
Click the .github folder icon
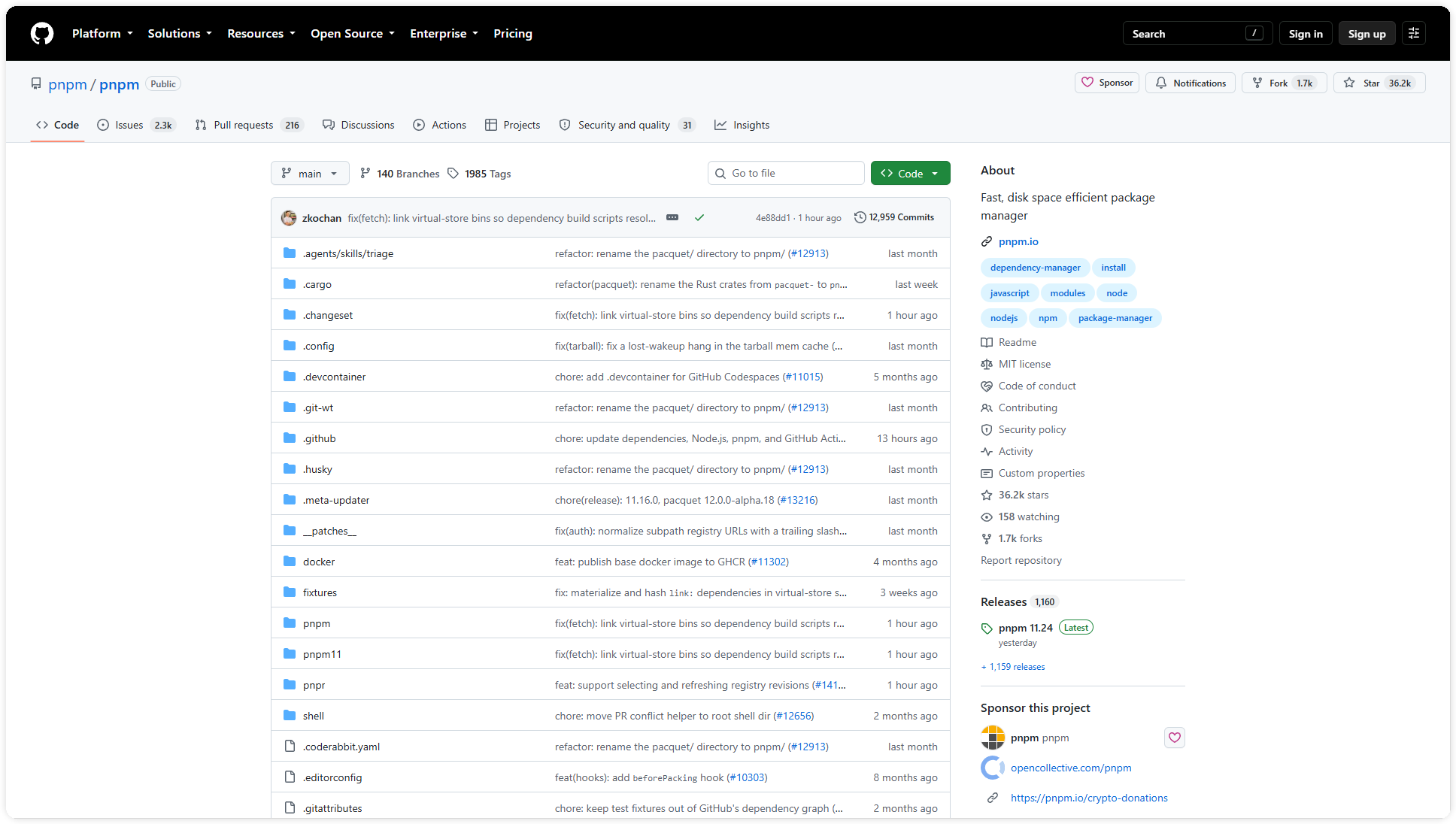290,438
